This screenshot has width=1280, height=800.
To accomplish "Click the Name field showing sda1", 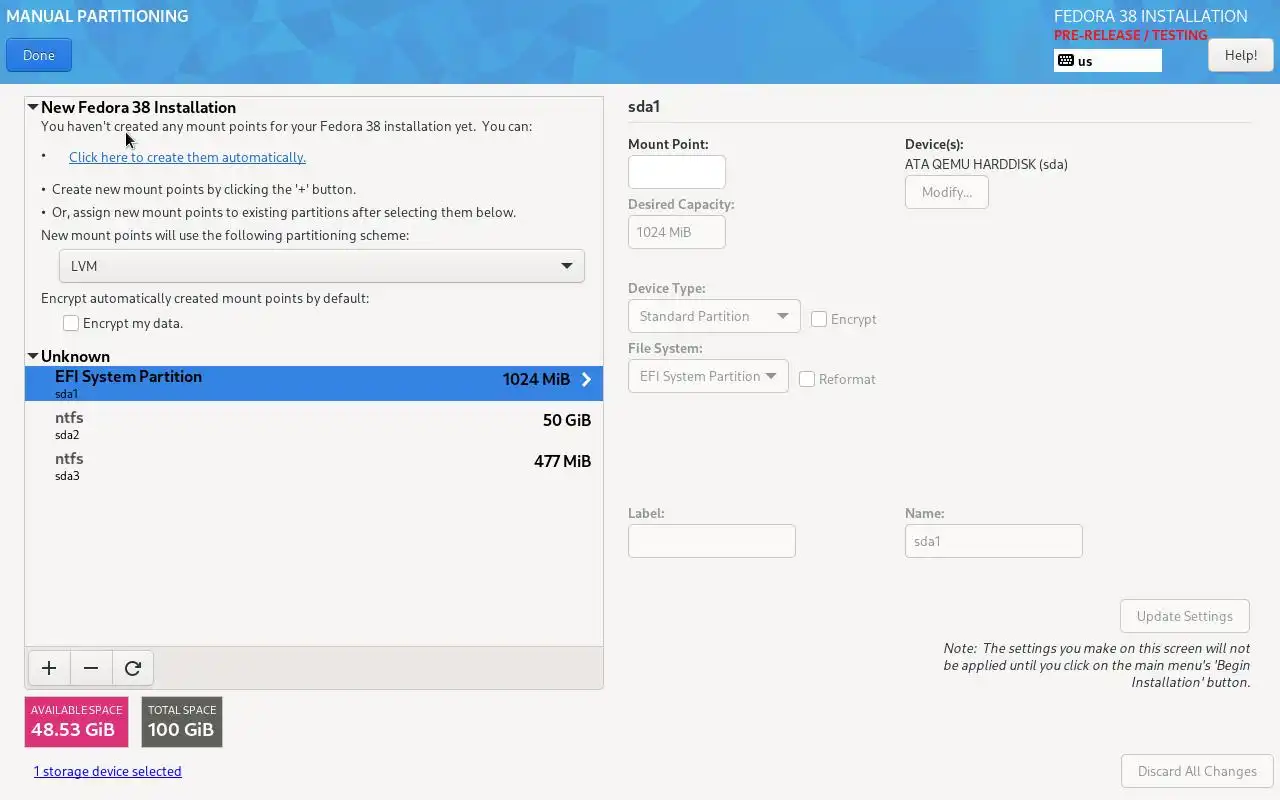I will tap(994, 541).
